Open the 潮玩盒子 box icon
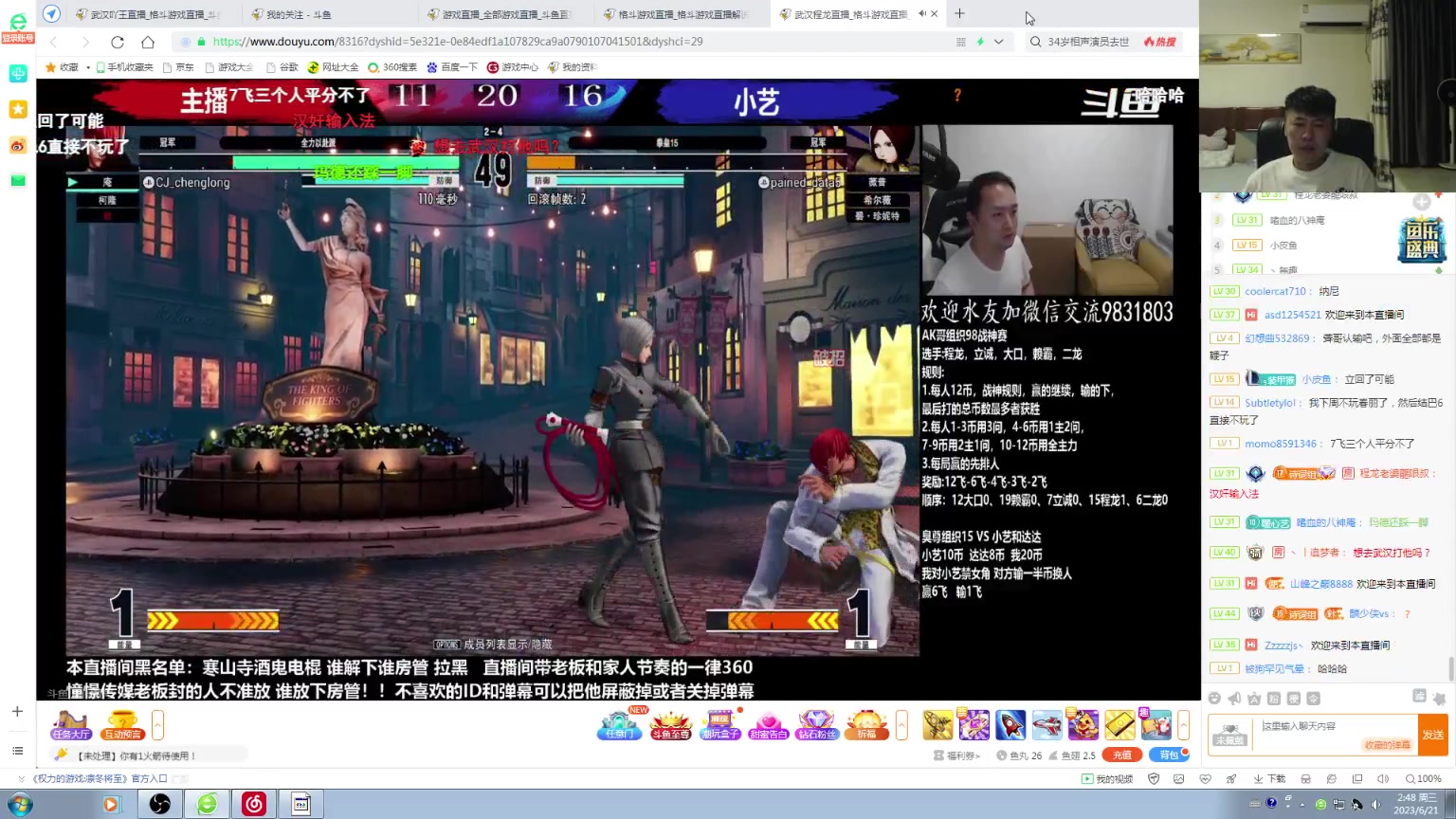Image resolution: width=1456 pixels, height=819 pixels. pos(719,725)
